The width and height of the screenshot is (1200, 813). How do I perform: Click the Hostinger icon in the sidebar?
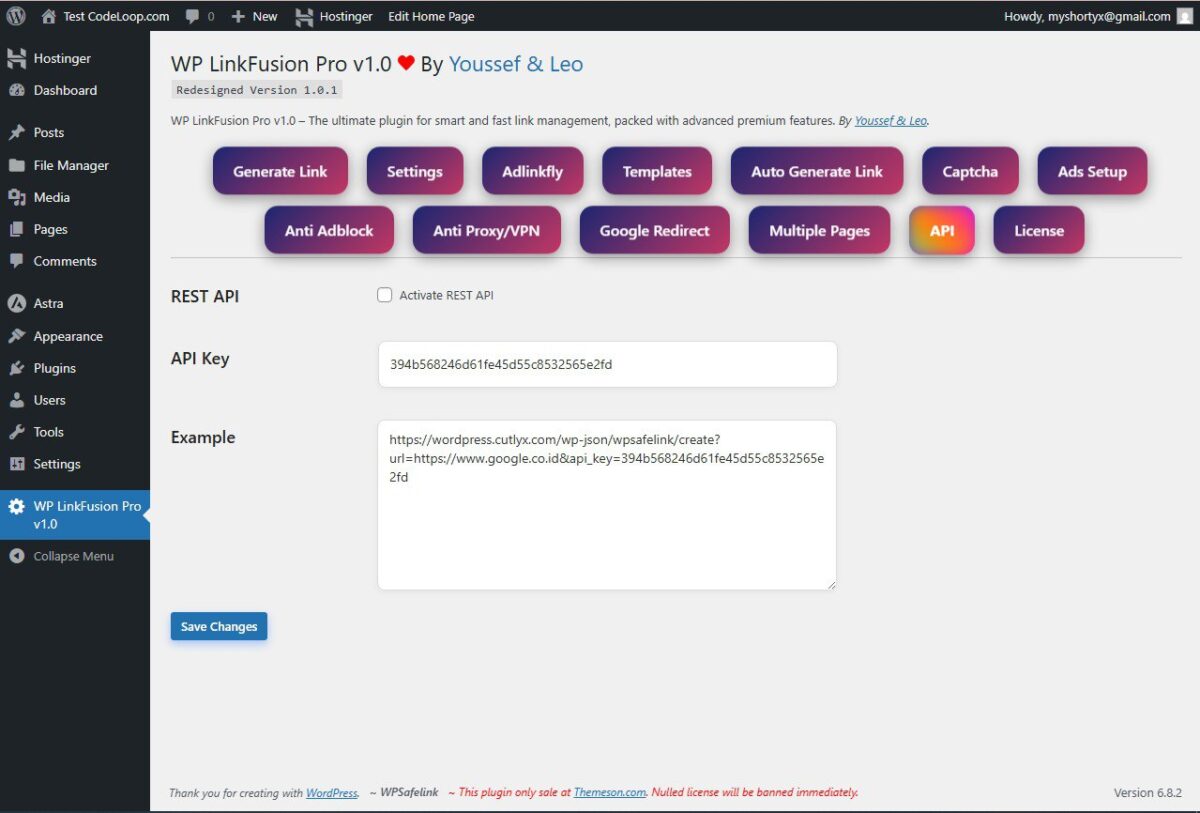(x=17, y=58)
